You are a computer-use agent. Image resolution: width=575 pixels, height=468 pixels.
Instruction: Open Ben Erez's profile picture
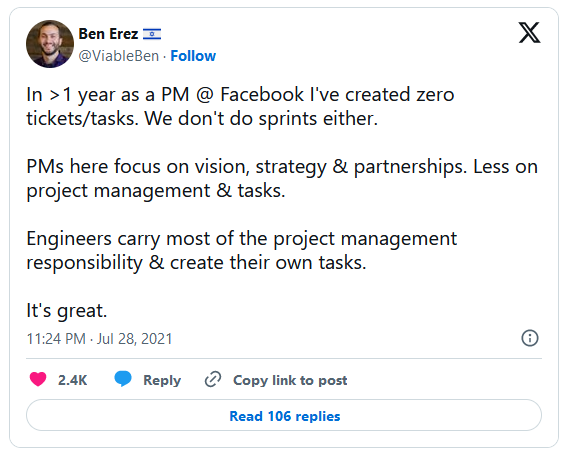pyautogui.click(x=50, y=44)
